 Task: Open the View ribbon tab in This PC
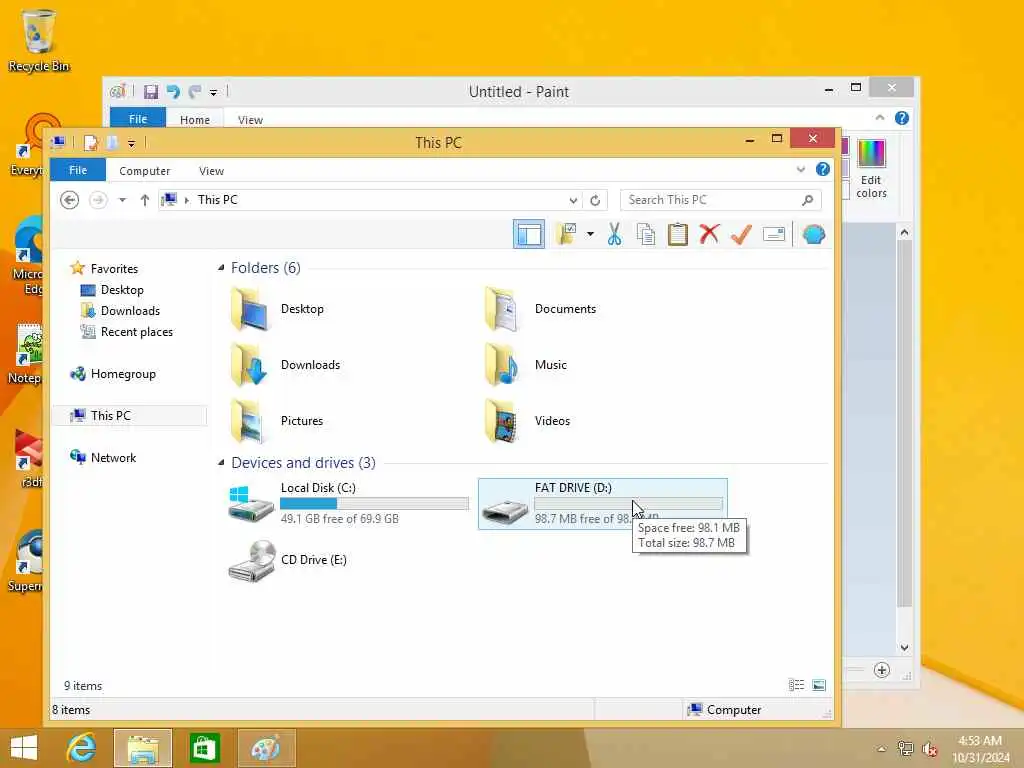(211, 170)
